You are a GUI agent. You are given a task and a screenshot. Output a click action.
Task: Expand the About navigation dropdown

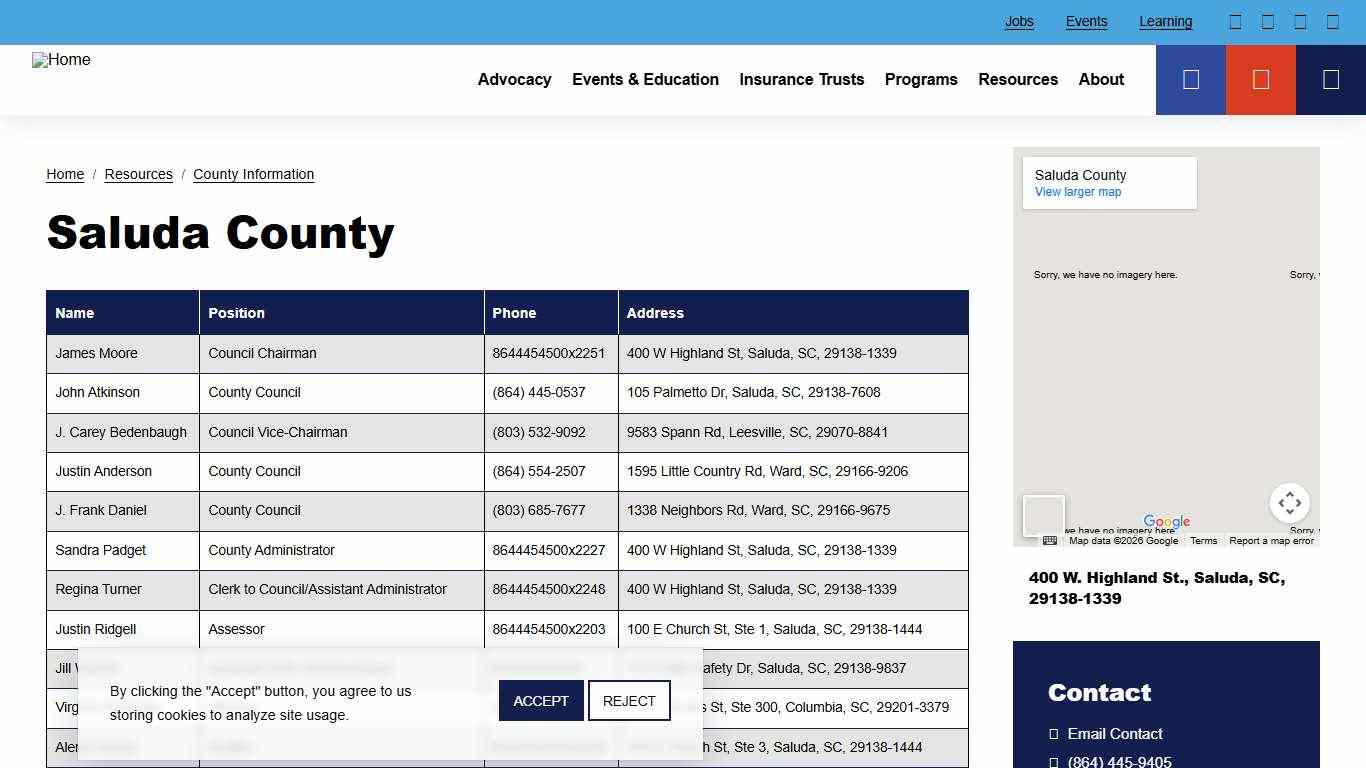point(1100,79)
